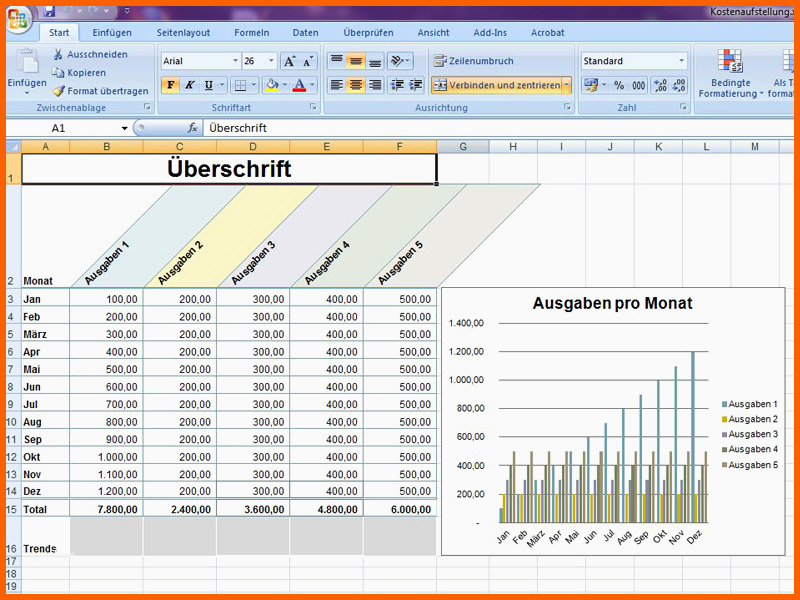This screenshot has width=800, height=600.
Task: Toggle underline formatting U button
Action: [x=209, y=86]
